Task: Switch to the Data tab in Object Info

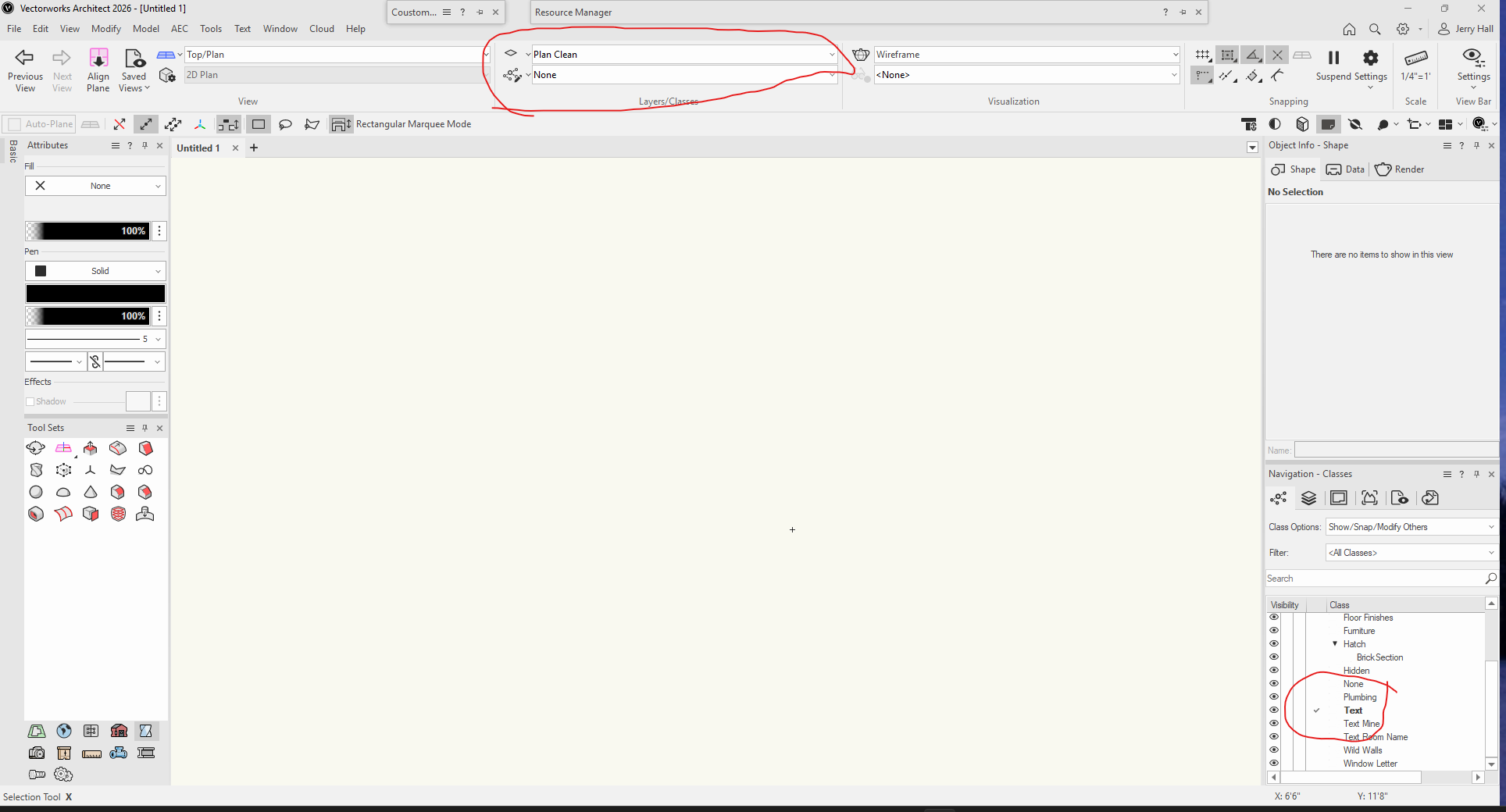Action: point(1346,169)
